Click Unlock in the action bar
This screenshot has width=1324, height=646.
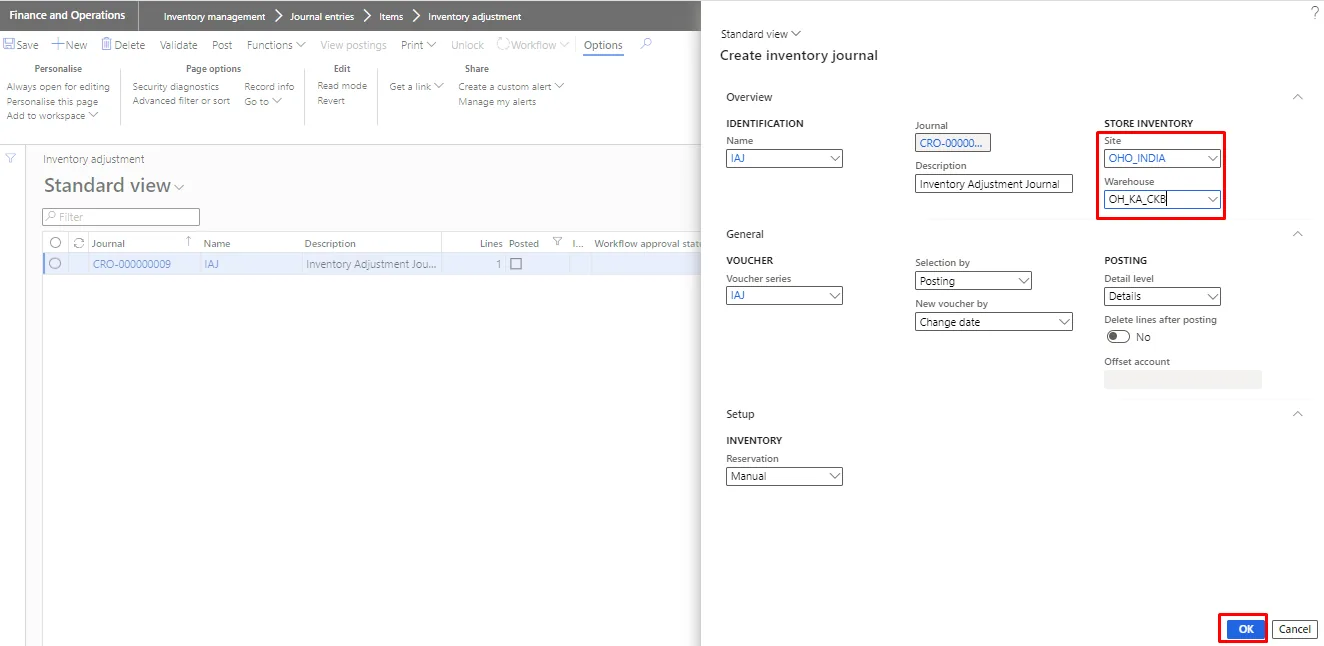pyautogui.click(x=467, y=45)
